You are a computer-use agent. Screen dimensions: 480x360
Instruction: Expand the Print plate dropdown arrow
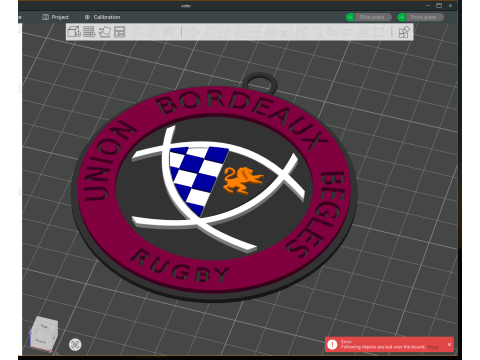401,17
